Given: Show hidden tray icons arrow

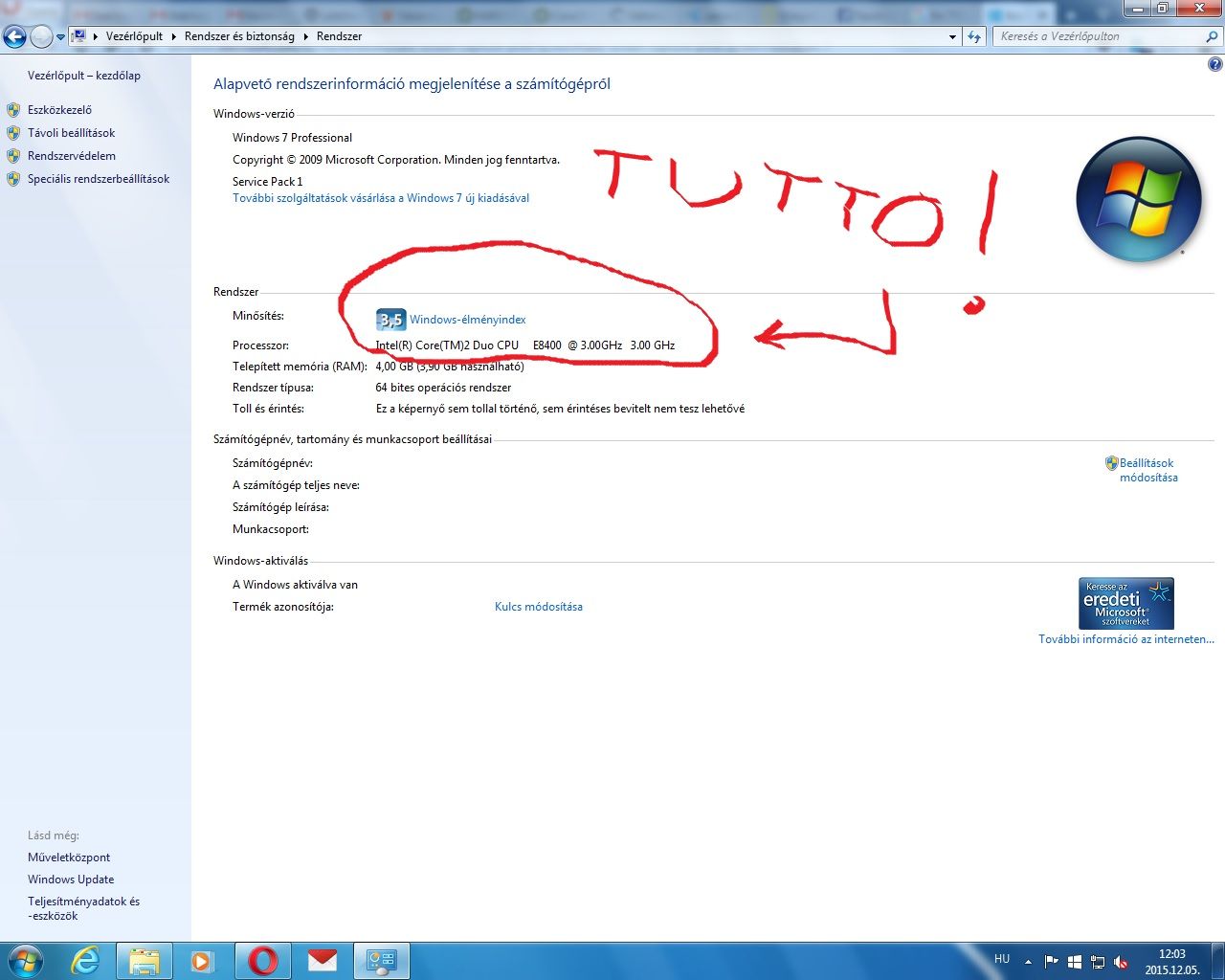Looking at the screenshot, I should coord(1028,962).
